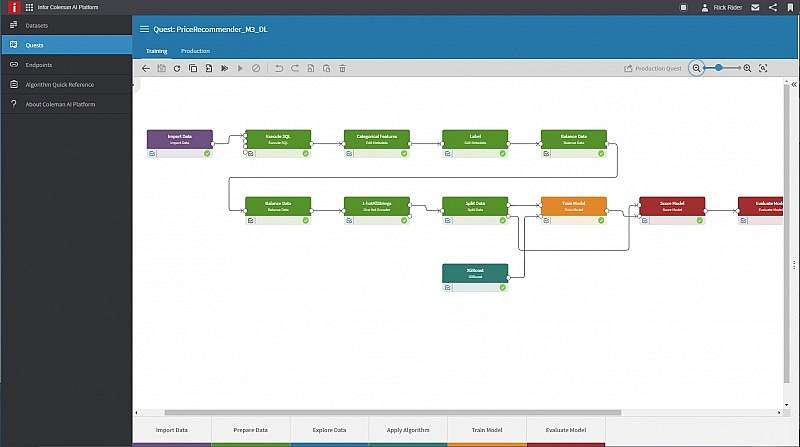Image resolution: width=800 pixels, height=447 pixels.
Task: Open Endpoints in the left sidebar
Action: point(67,65)
